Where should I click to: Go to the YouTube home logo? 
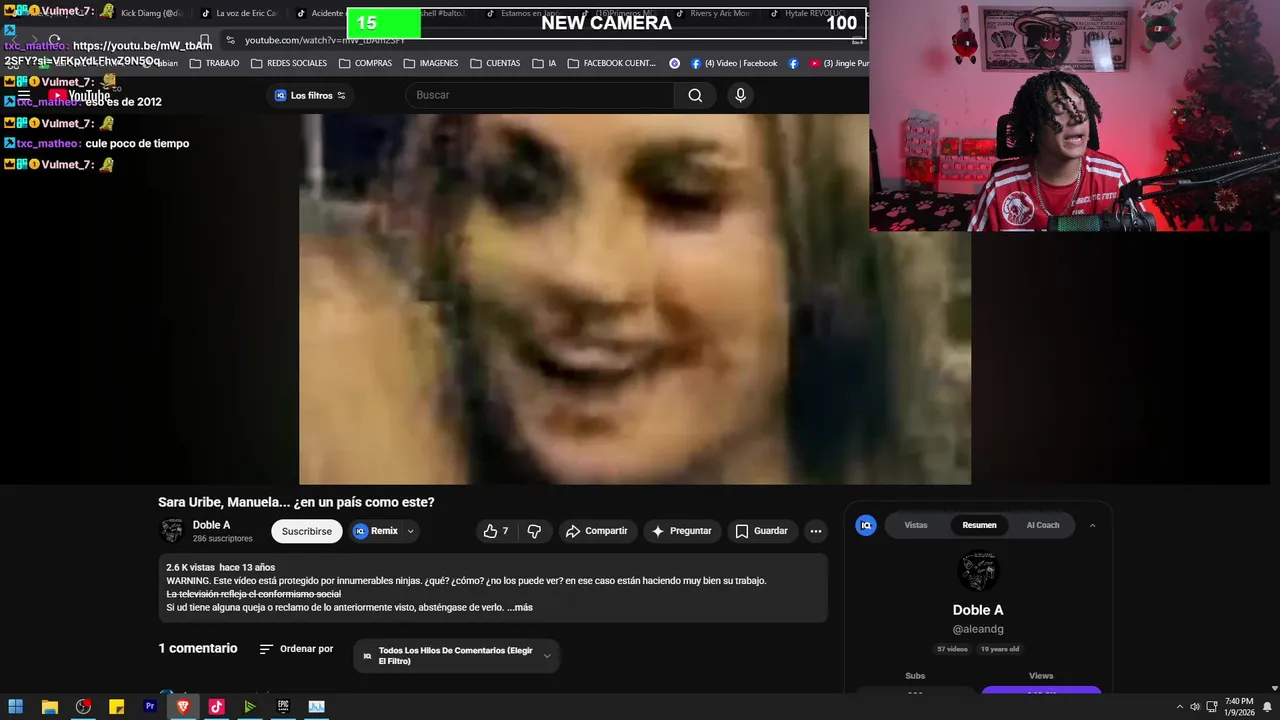(x=80, y=96)
